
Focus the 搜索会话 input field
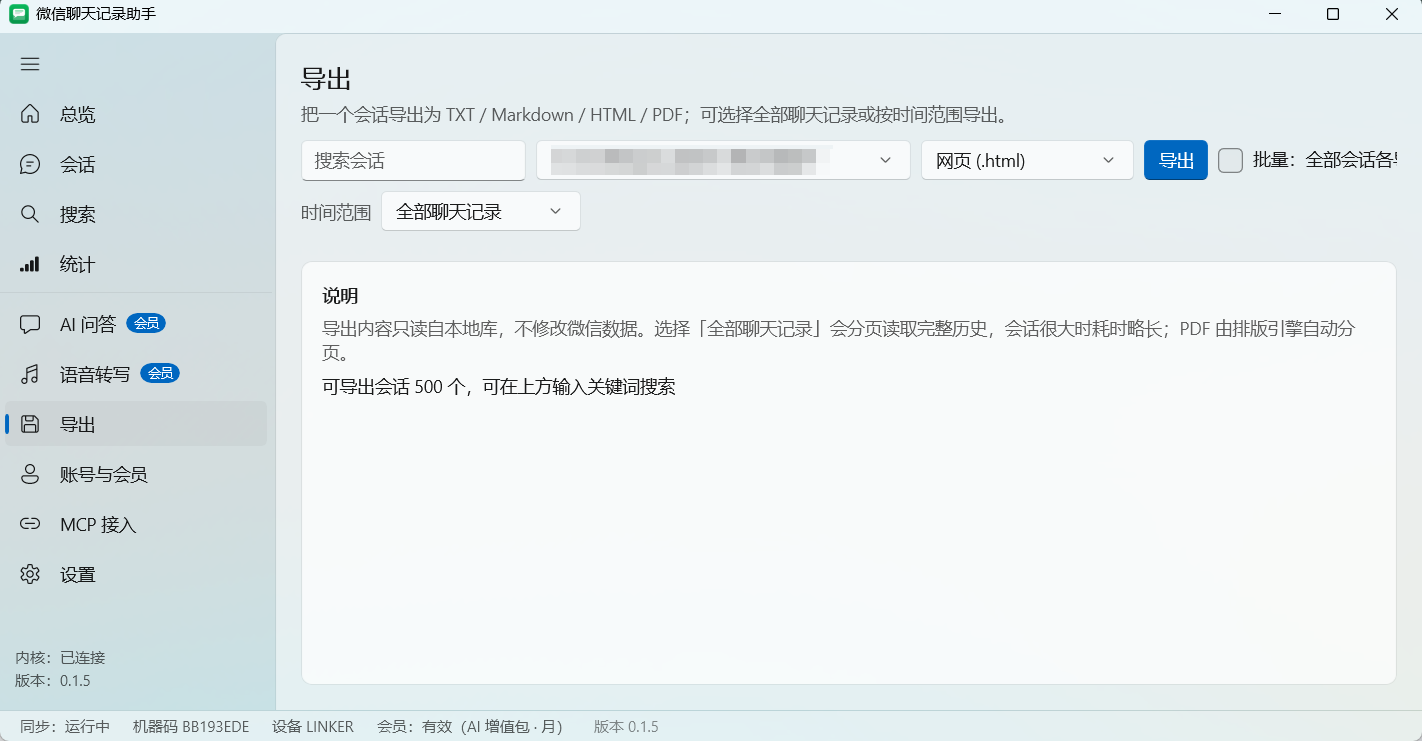pos(413,160)
